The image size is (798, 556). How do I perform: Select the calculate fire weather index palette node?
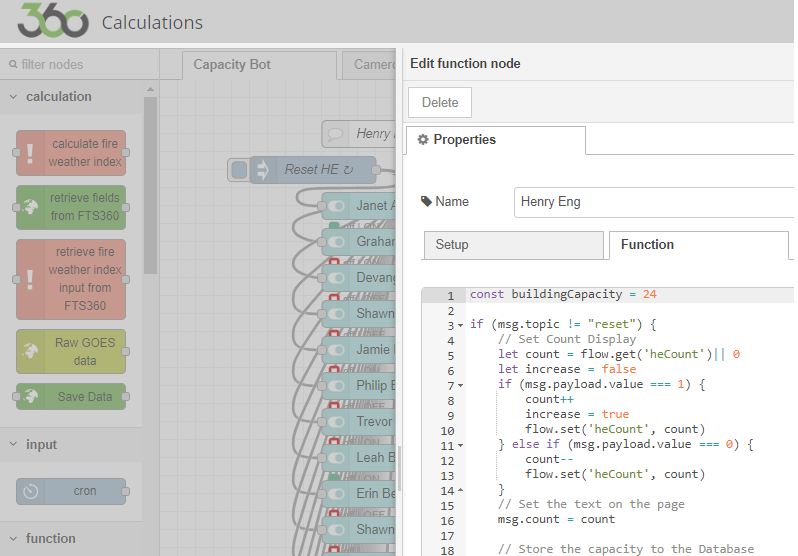tap(71, 153)
